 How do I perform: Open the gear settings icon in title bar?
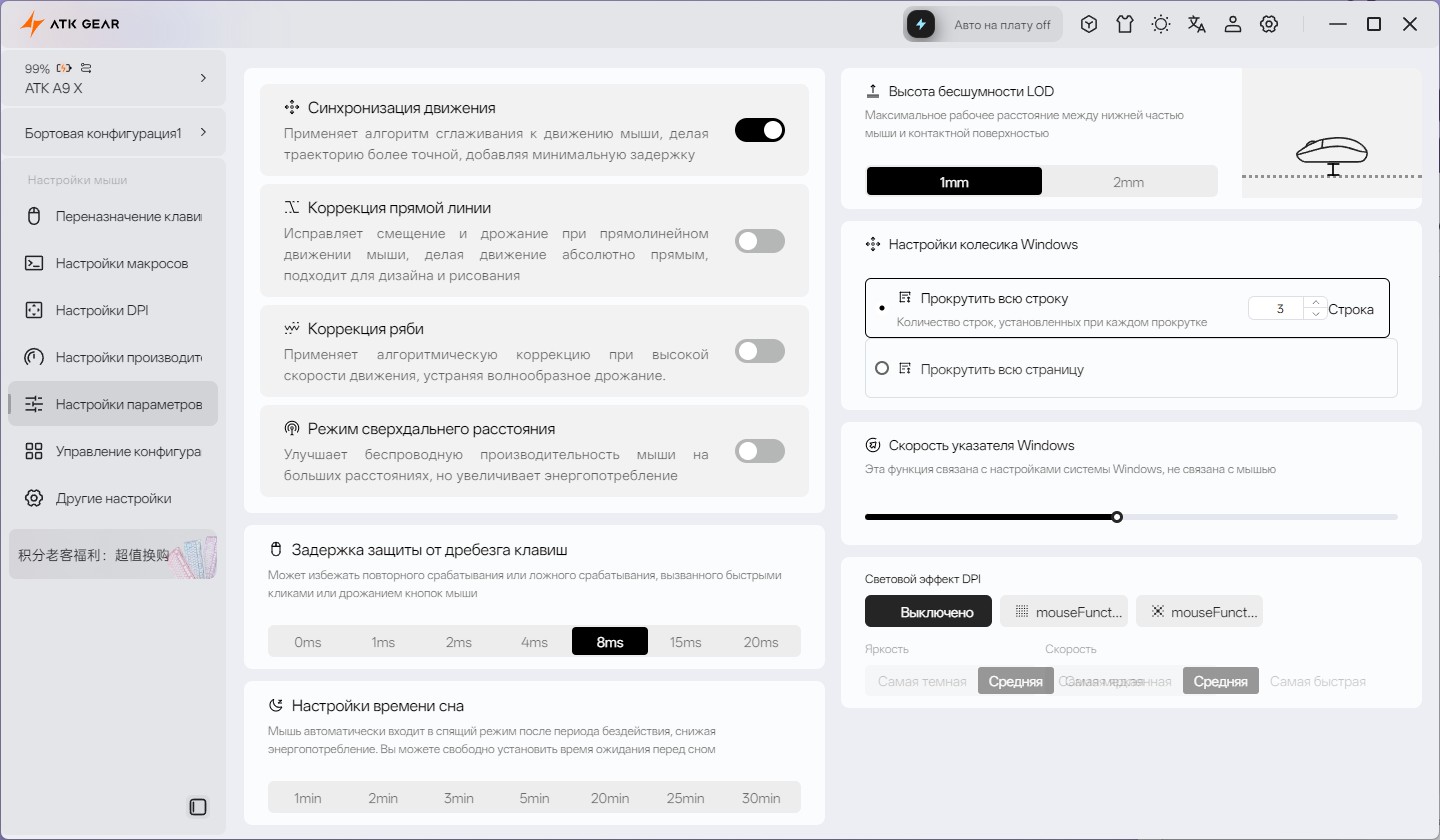pyautogui.click(x=1269, y=24)
